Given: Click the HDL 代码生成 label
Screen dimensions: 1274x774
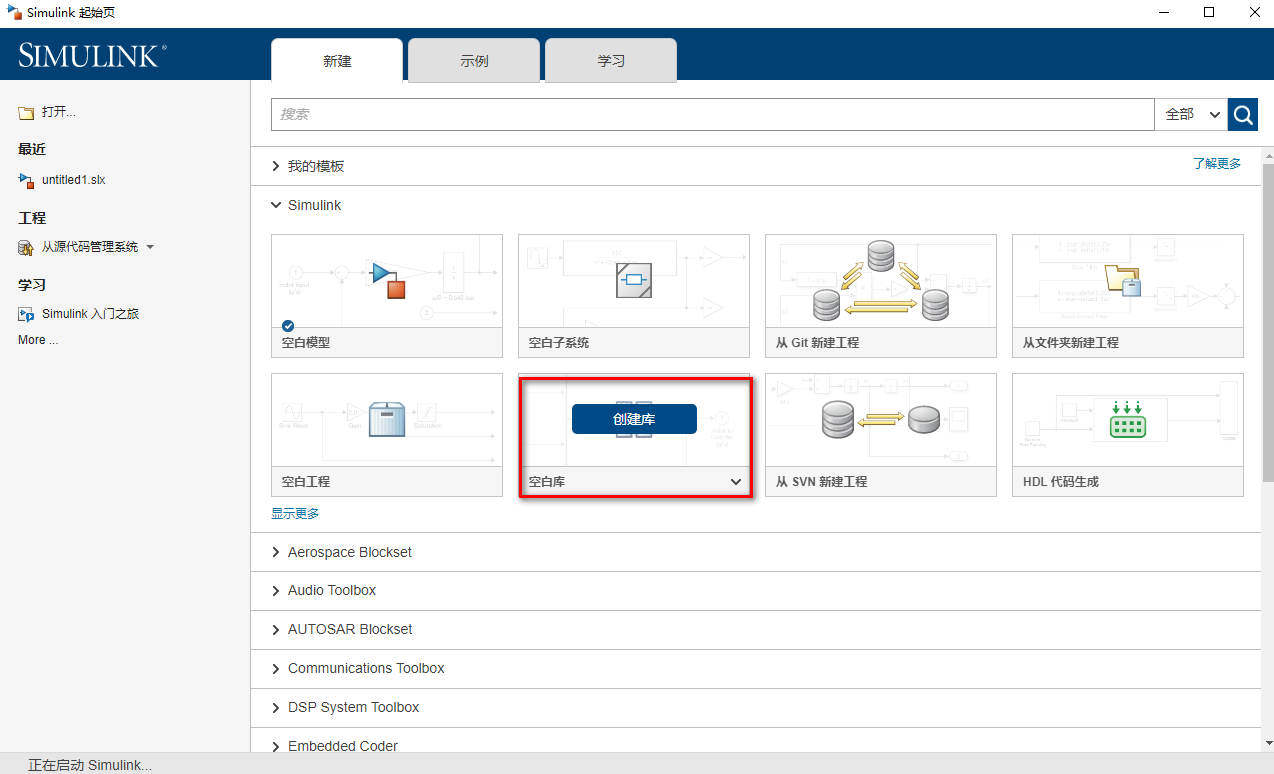Looking at the screenshot, I should coord(1061,482).
